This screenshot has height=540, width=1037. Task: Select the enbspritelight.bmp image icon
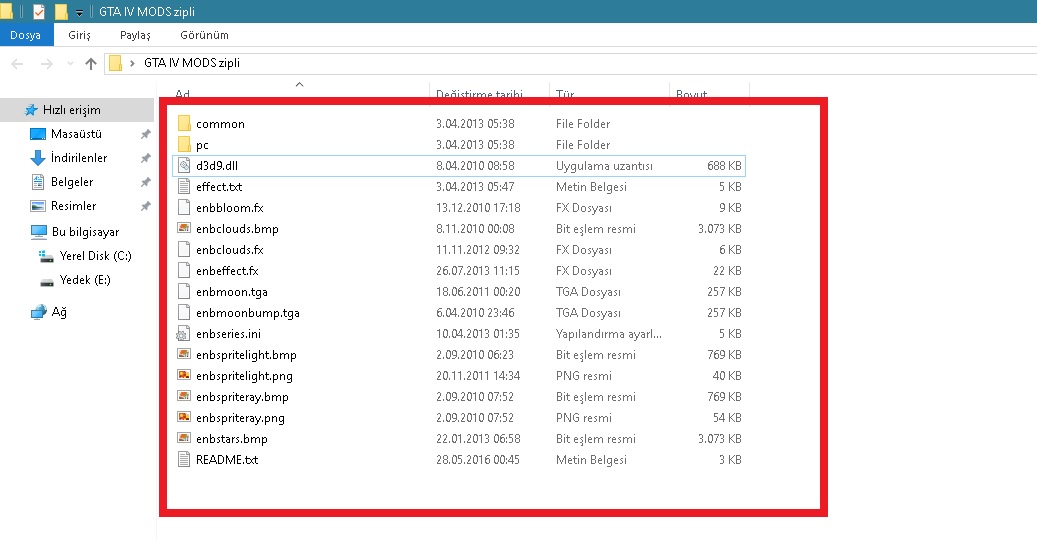click(x=185, y=355)
